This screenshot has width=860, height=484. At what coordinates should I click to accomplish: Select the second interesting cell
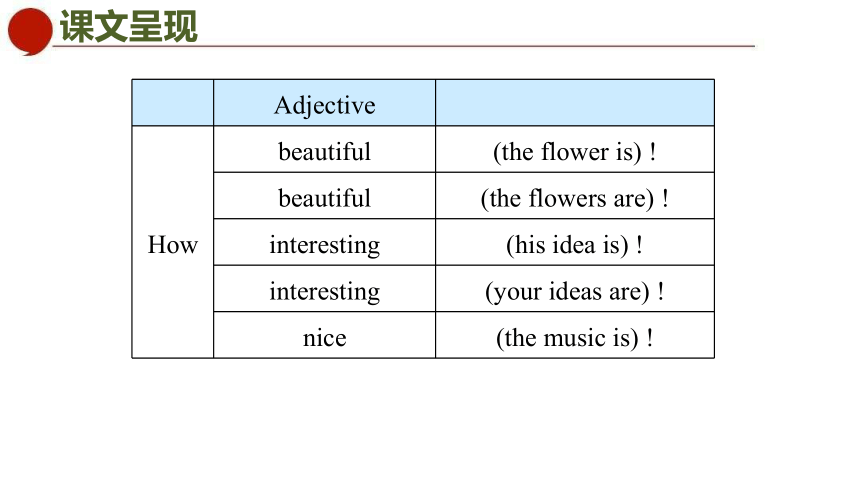click(x=325, y=289)
